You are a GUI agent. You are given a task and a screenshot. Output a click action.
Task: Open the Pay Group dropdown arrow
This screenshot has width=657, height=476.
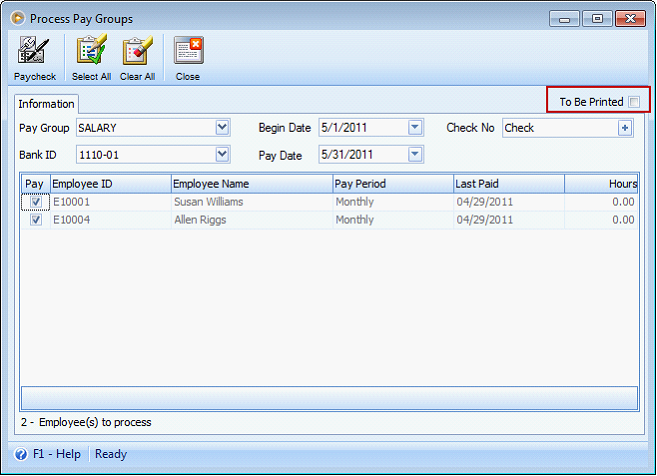click(222, 128)
